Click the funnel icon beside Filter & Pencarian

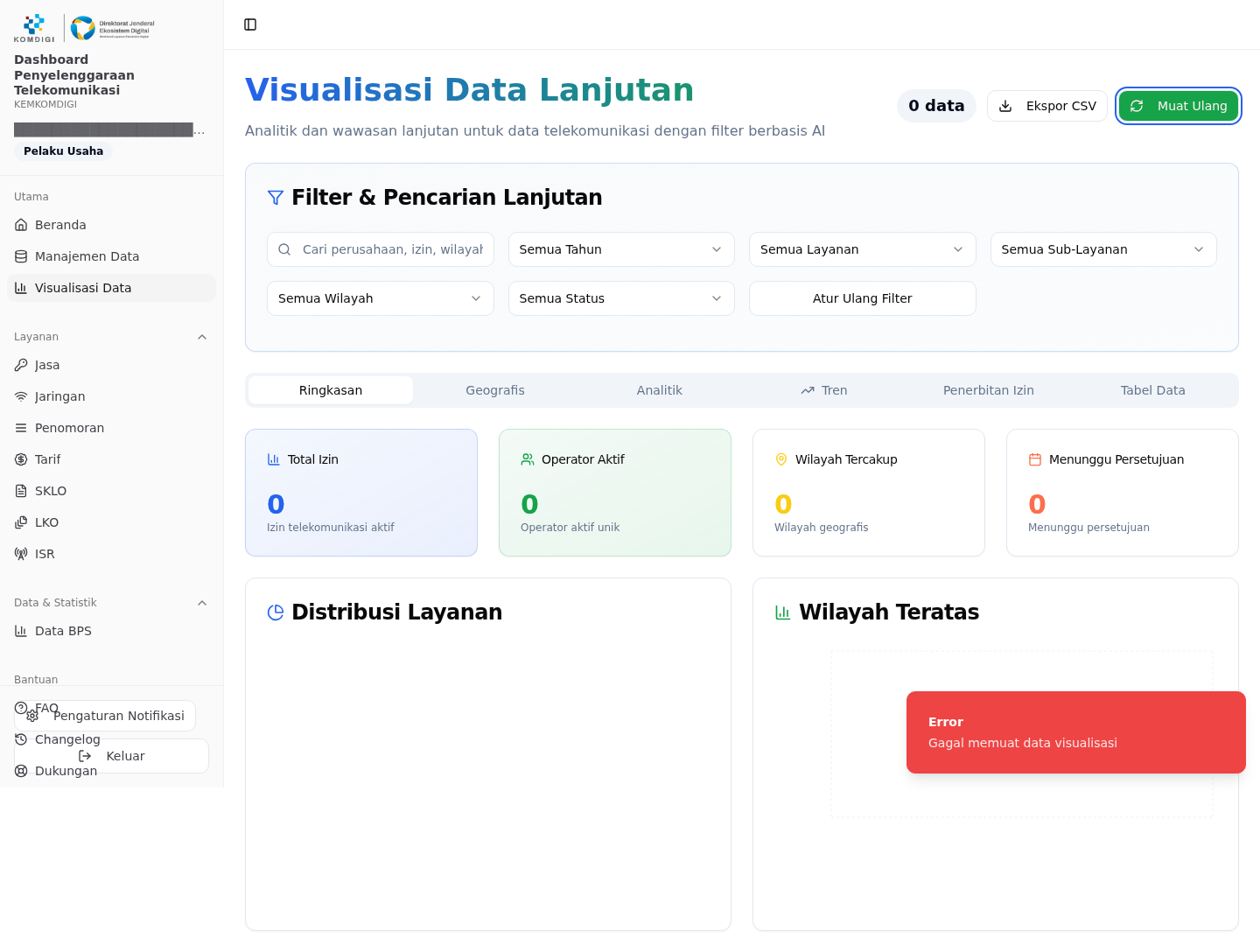(x=276, y=198)
